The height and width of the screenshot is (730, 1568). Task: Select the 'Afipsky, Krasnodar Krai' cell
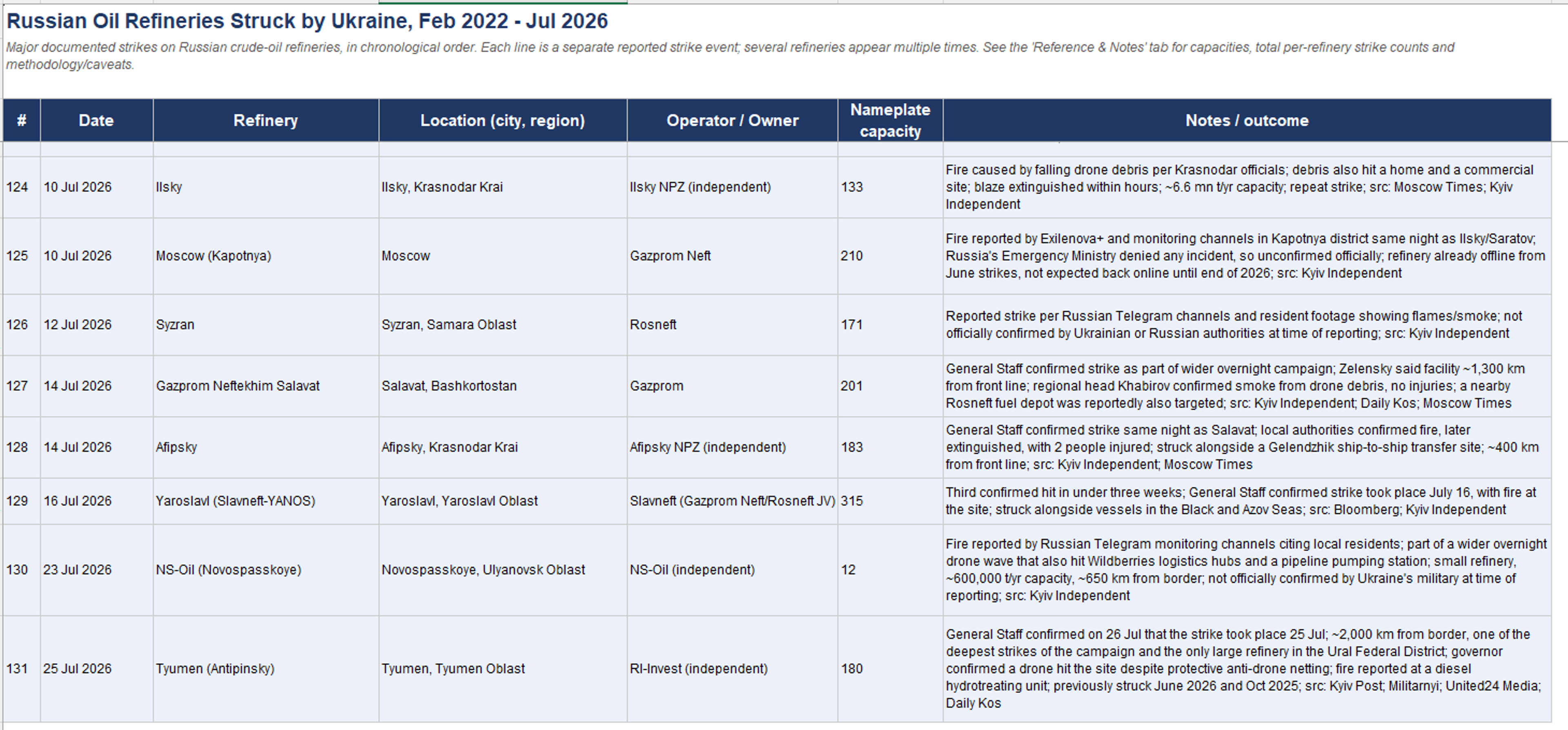point(503,447)
